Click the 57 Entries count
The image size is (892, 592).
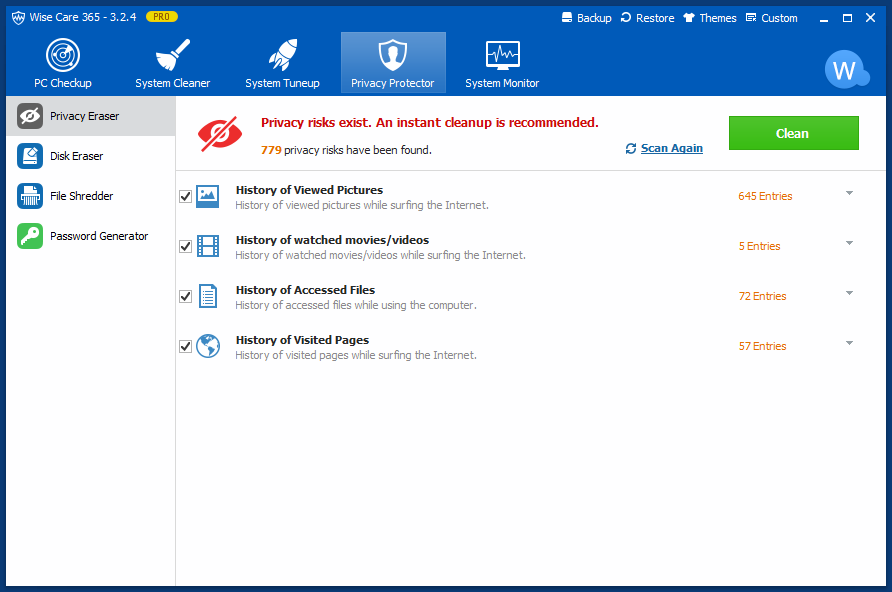click(762, 346)
